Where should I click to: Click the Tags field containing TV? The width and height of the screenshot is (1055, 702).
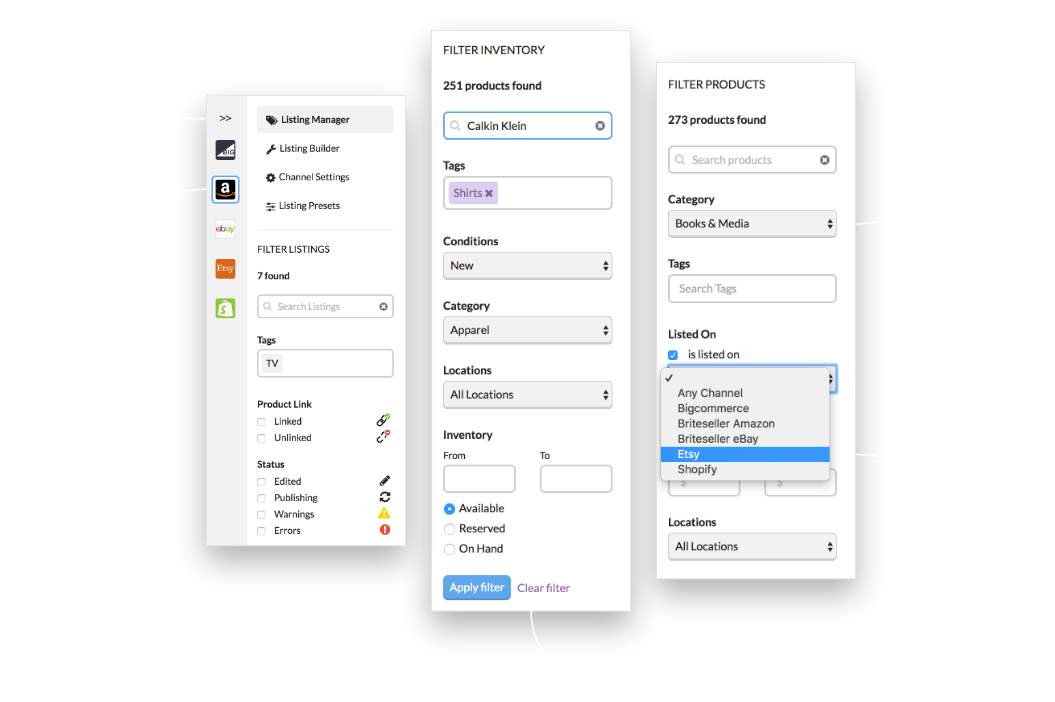[326, 363]
